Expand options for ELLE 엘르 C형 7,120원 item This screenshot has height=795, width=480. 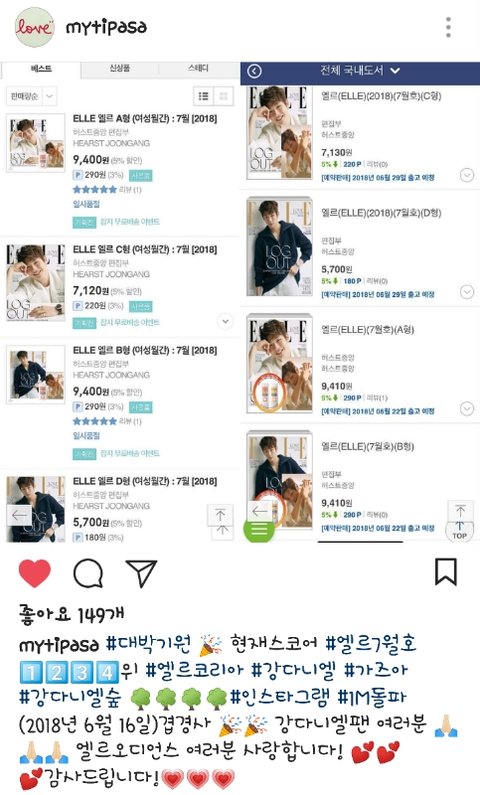(x=225, y=321)
